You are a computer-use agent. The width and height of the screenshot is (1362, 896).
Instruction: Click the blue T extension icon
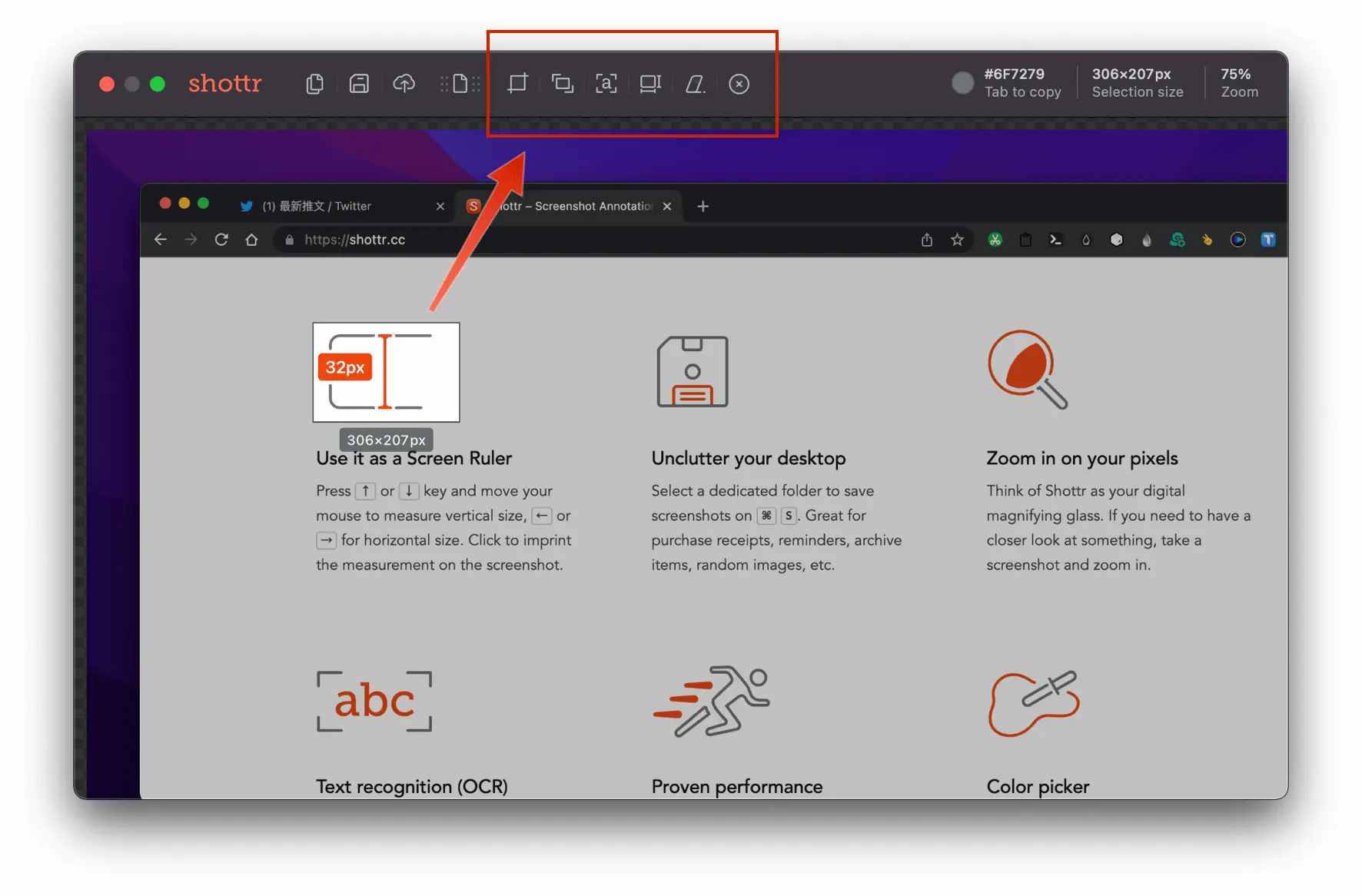click(1268, 240)
